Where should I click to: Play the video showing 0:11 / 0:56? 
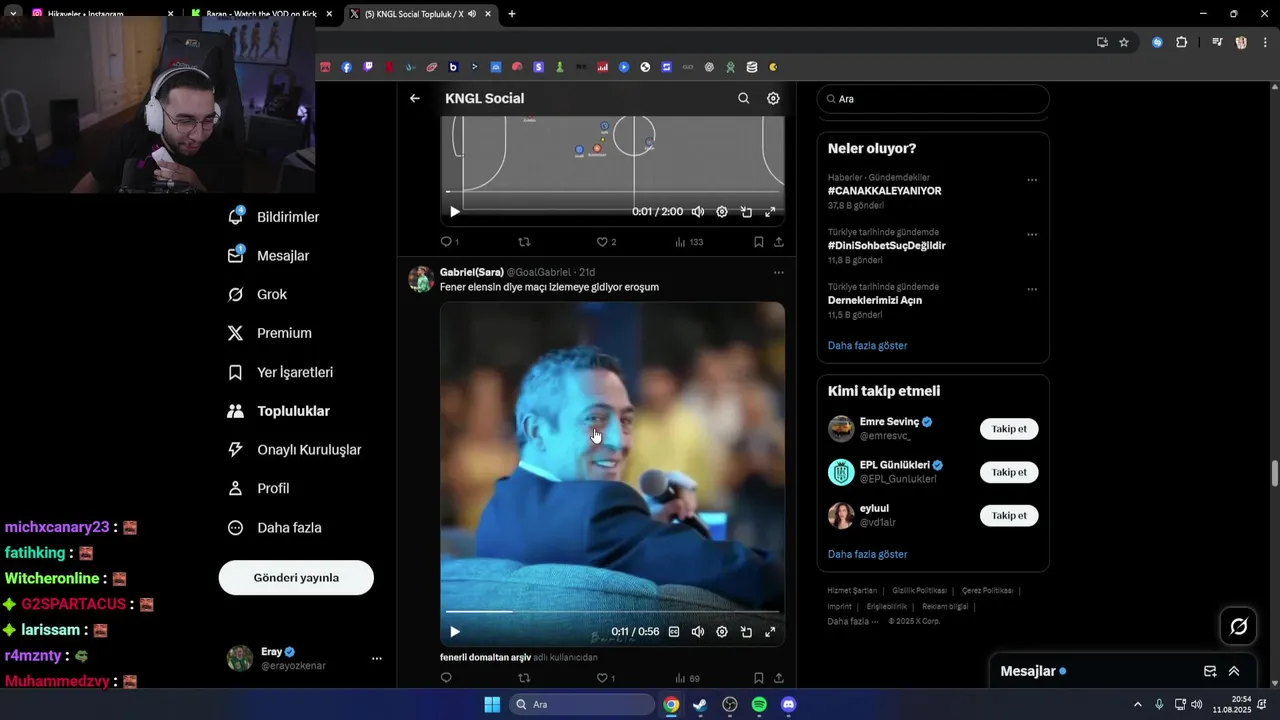(x=455, y=632)
